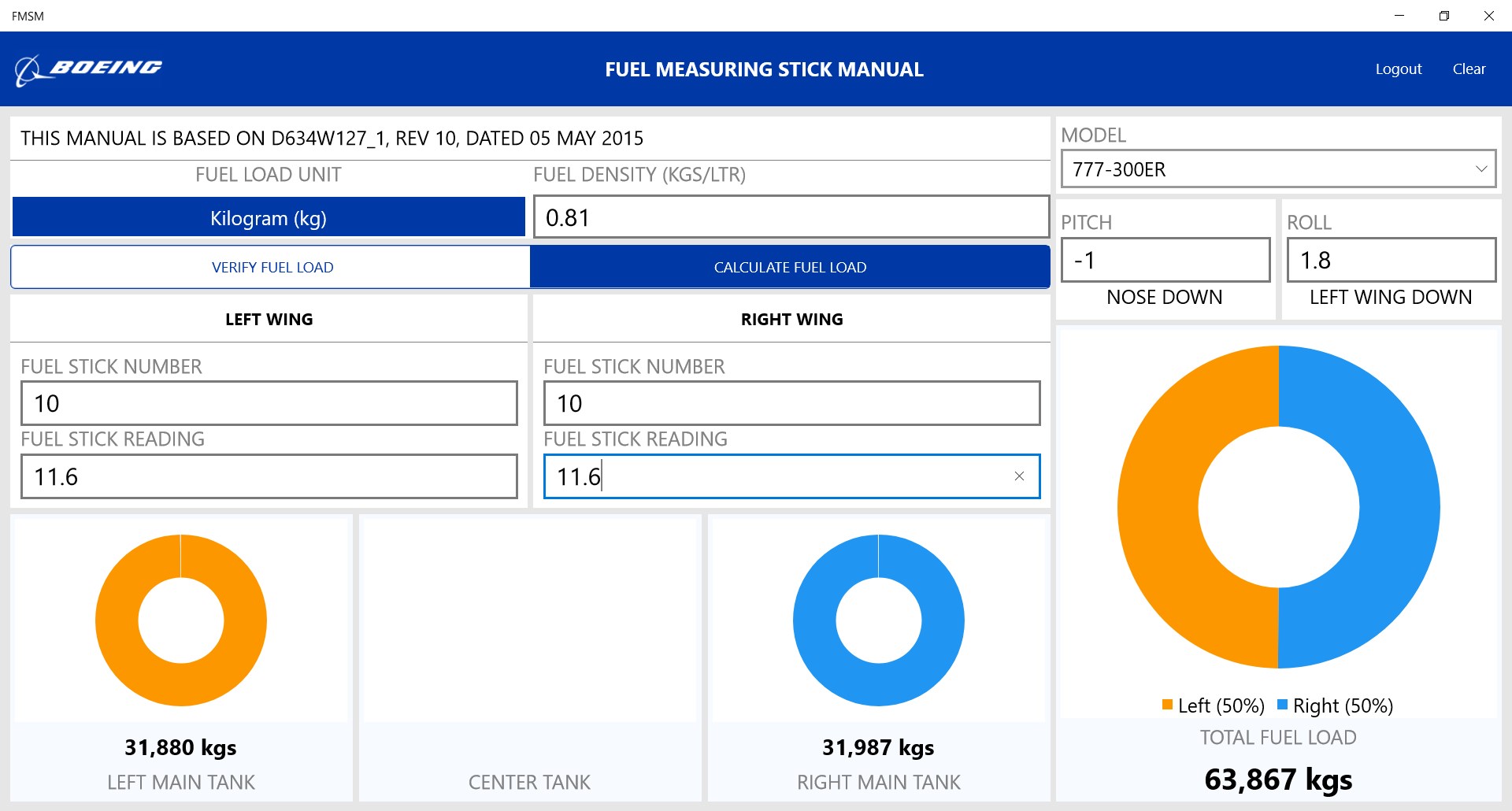Click the Boeing logo in the header
Viewport: 1512px width, 811px height.
pos(88,69)
